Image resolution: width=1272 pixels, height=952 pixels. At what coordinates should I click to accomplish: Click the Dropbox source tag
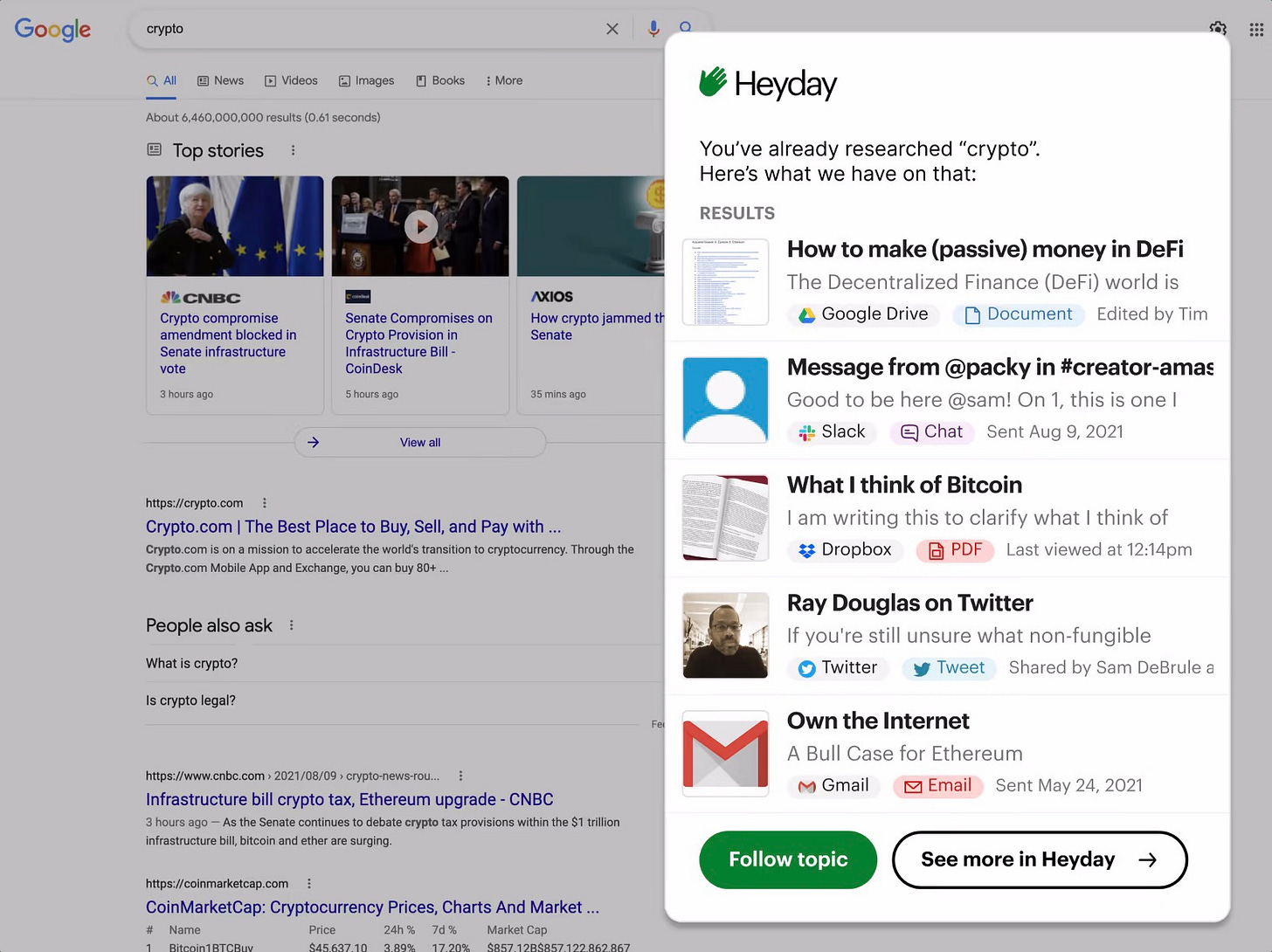pyautogui.click(x=845, y=550)
